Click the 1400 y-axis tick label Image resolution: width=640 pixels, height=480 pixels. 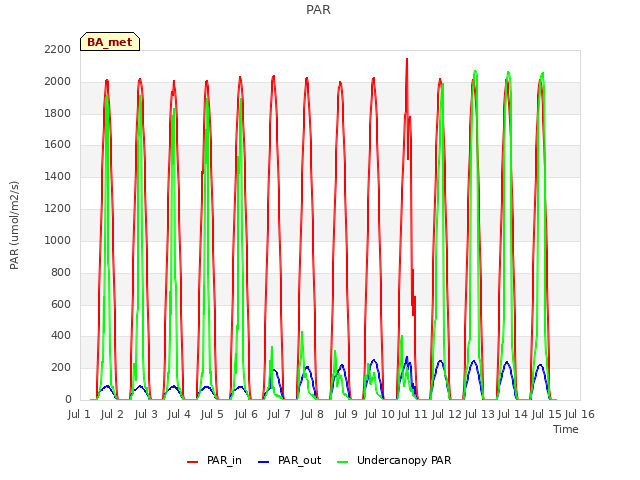(x=58, y=177)
